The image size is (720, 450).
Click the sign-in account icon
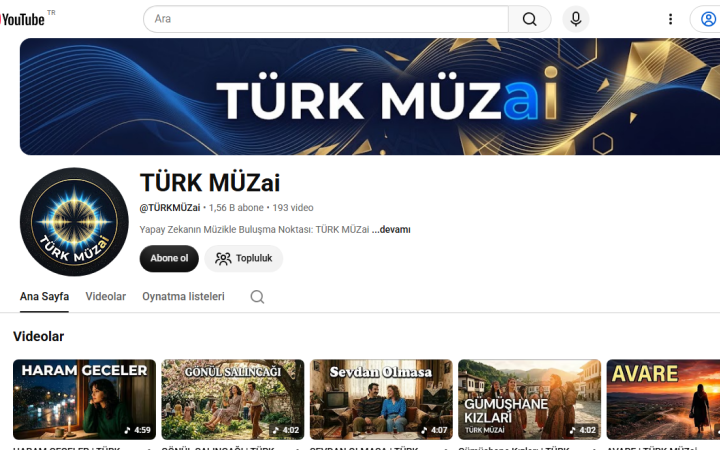click(707, 19)
